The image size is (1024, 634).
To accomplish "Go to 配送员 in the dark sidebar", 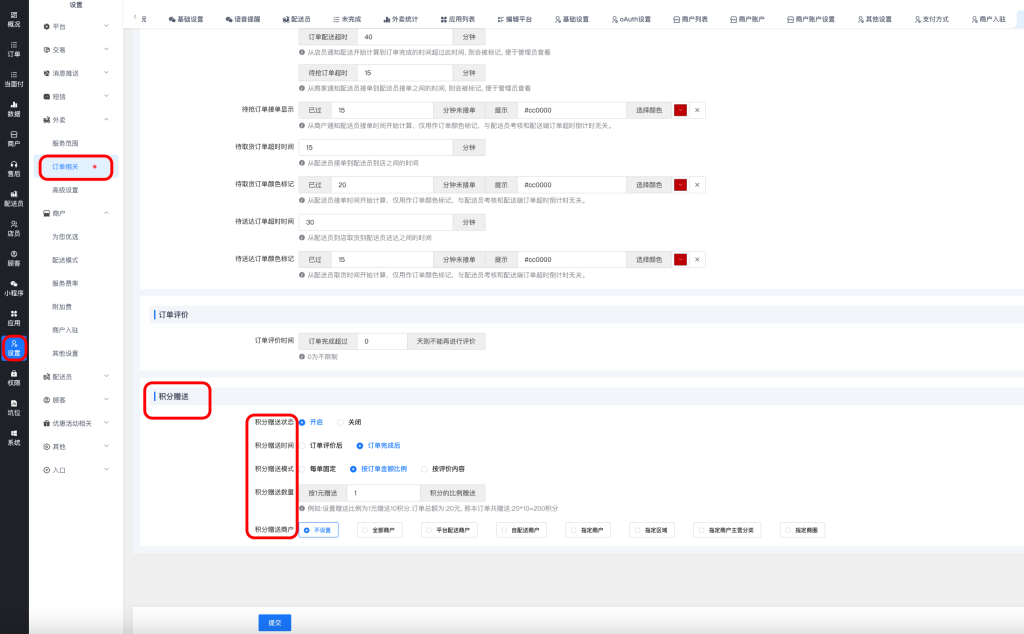I will [14, 198].
